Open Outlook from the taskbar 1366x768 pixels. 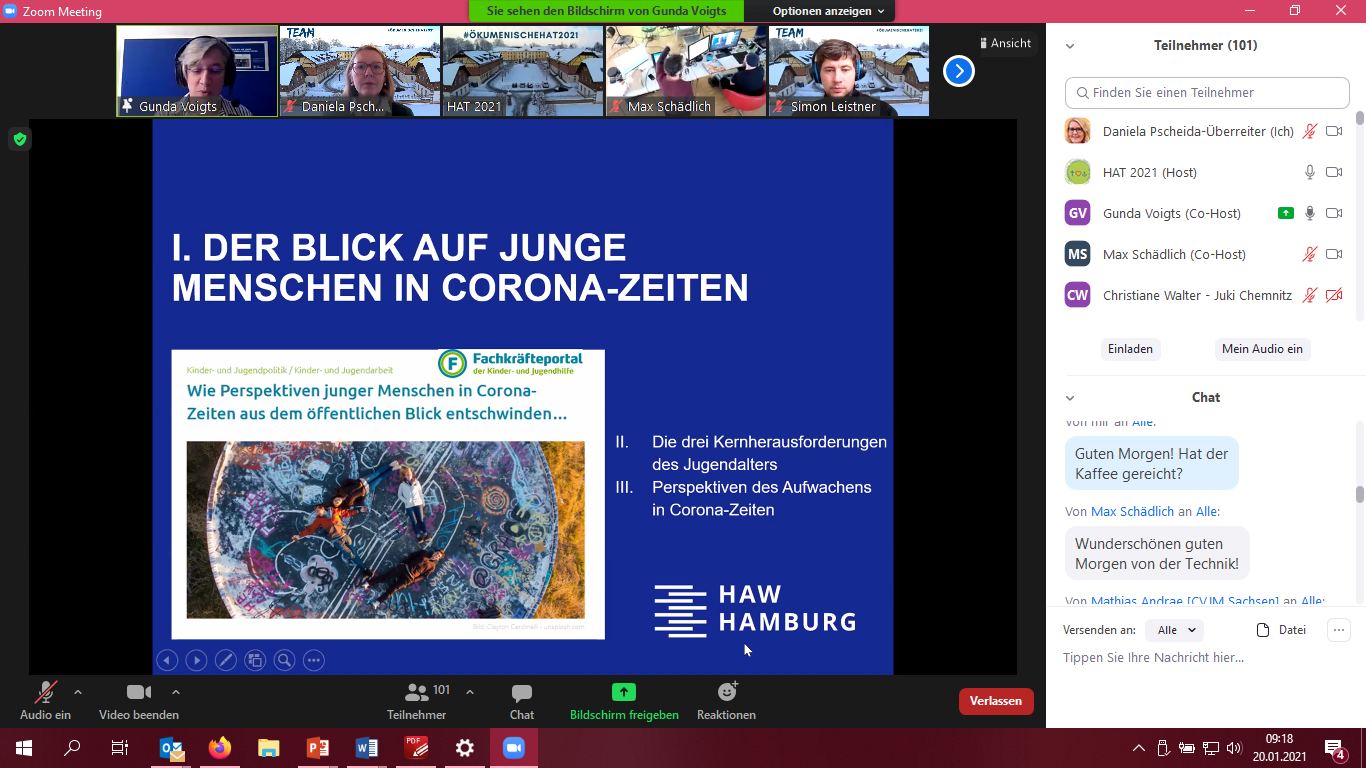172,748
